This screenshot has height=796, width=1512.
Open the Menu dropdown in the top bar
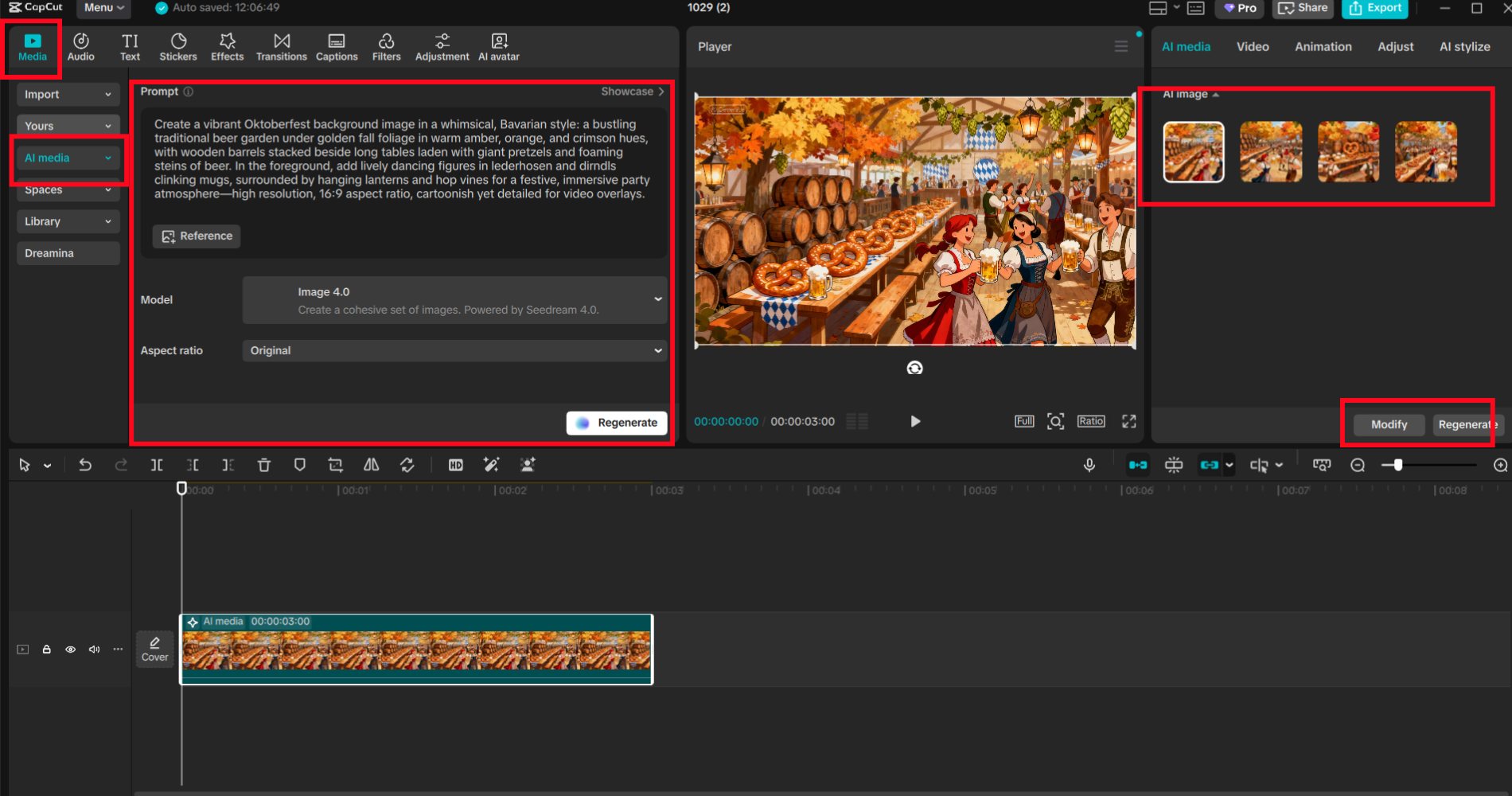tap(102, 8)
